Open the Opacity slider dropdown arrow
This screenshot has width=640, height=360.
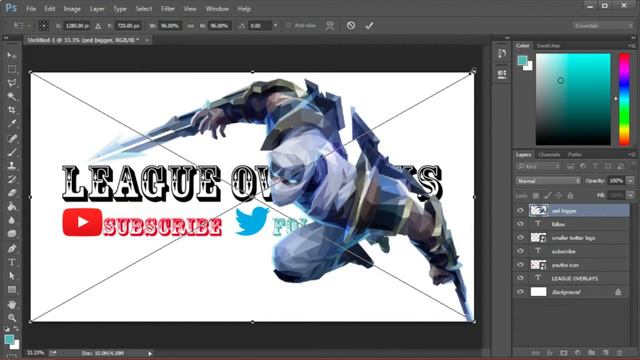click(631, 180)
